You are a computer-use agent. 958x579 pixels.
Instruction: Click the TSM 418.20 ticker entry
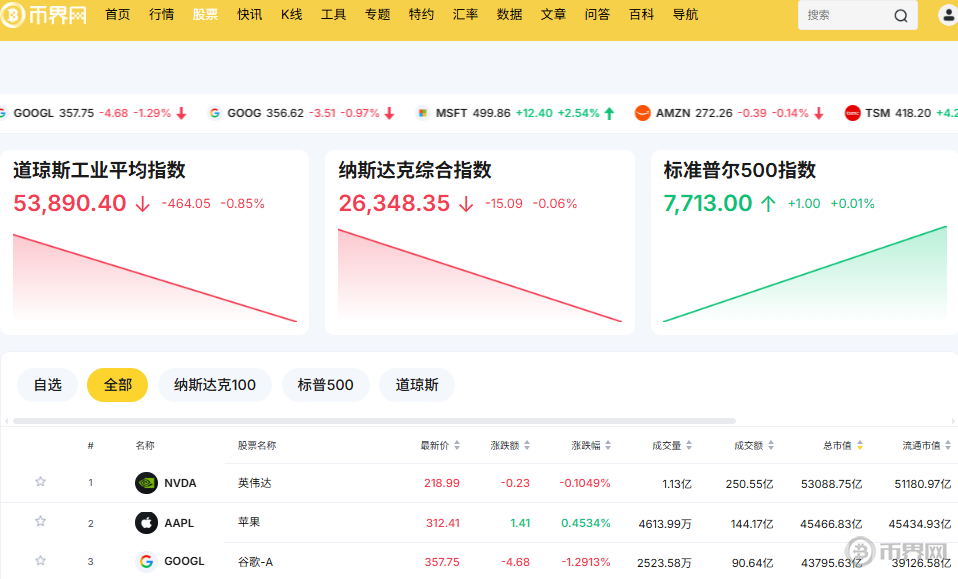(901, 113)
